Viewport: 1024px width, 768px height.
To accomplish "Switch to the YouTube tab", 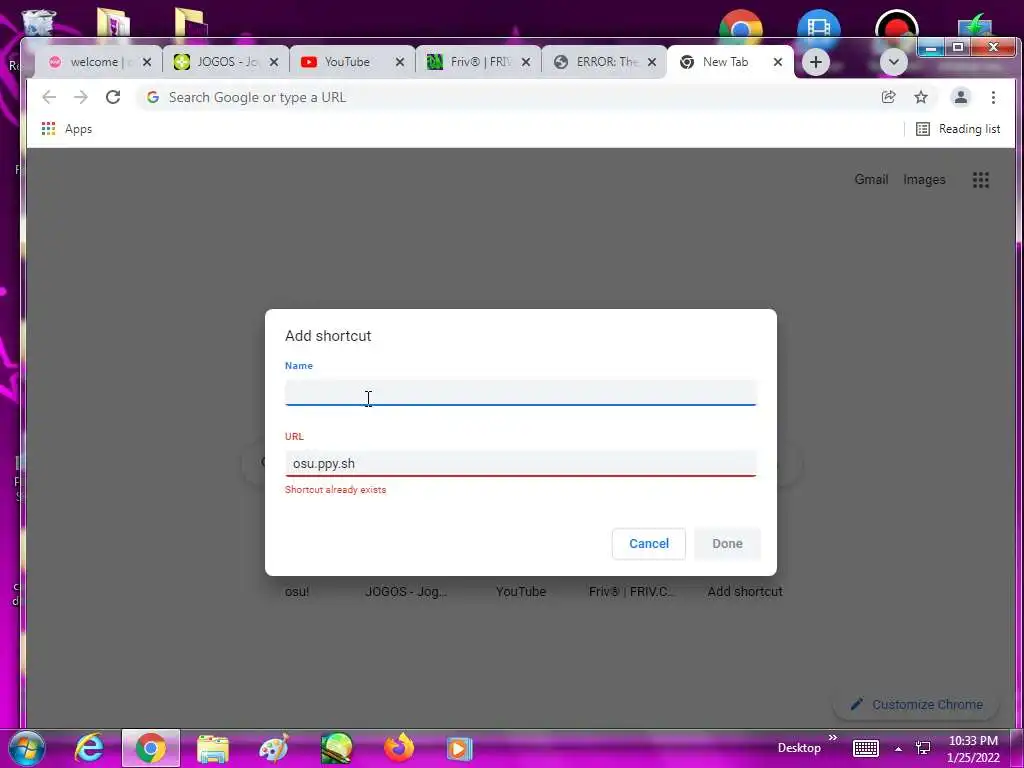I will click(353, 62).
